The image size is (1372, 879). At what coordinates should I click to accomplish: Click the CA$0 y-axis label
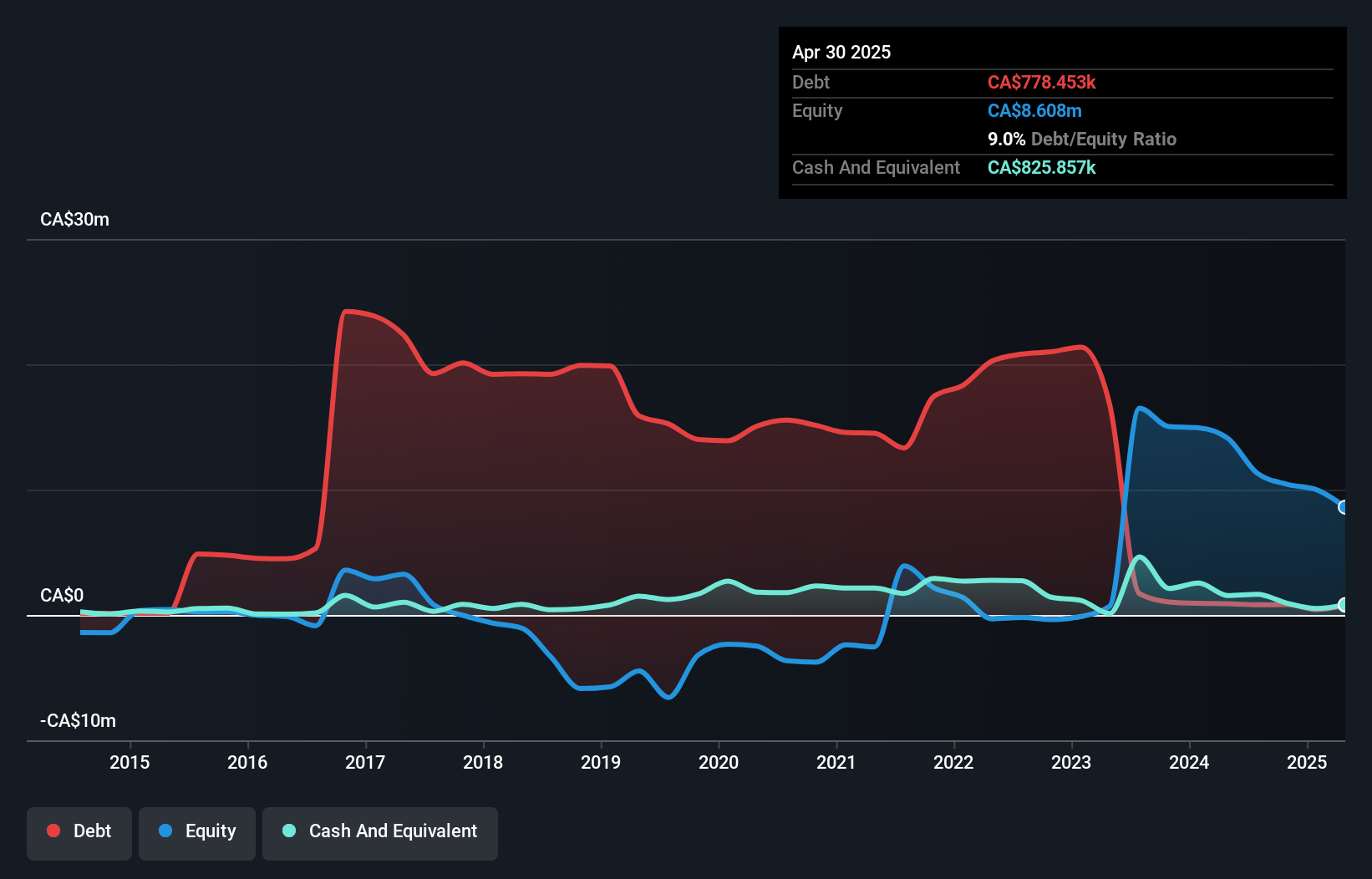click(62, 595)
